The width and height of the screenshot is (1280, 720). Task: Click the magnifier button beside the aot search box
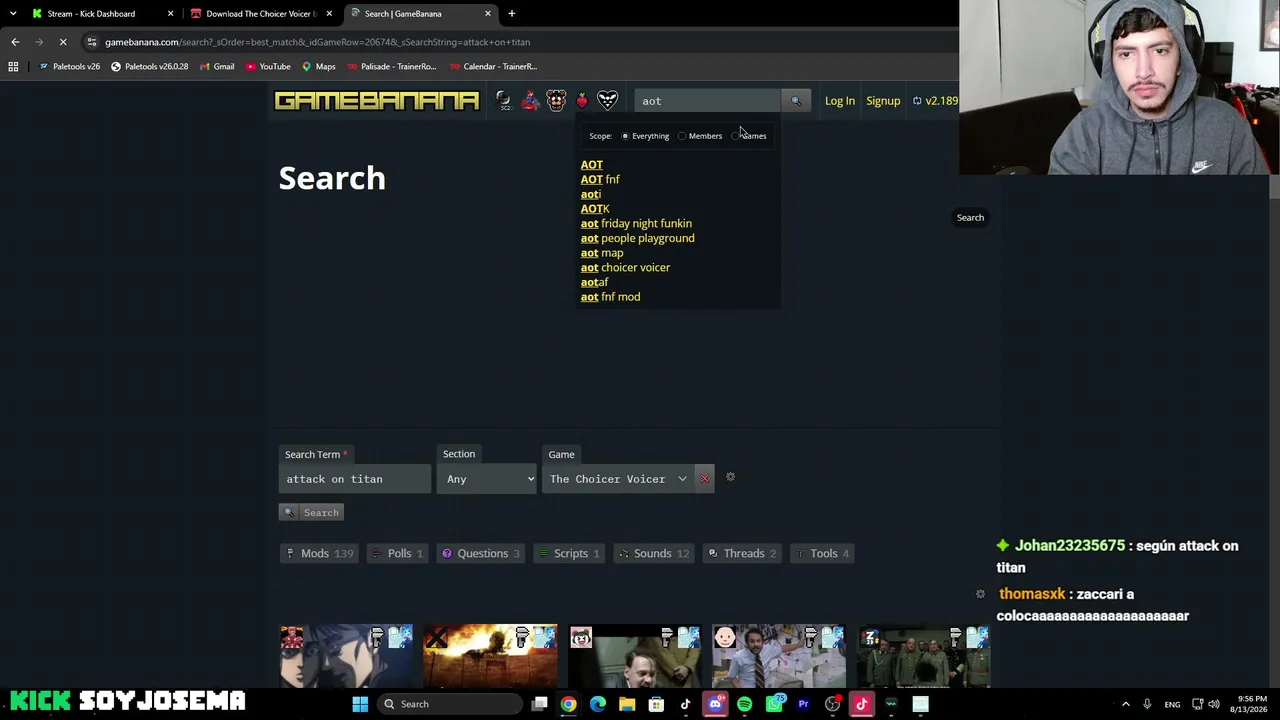796,101
